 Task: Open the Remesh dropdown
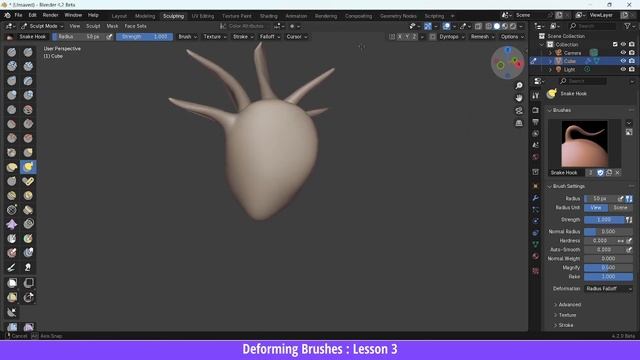482,37
